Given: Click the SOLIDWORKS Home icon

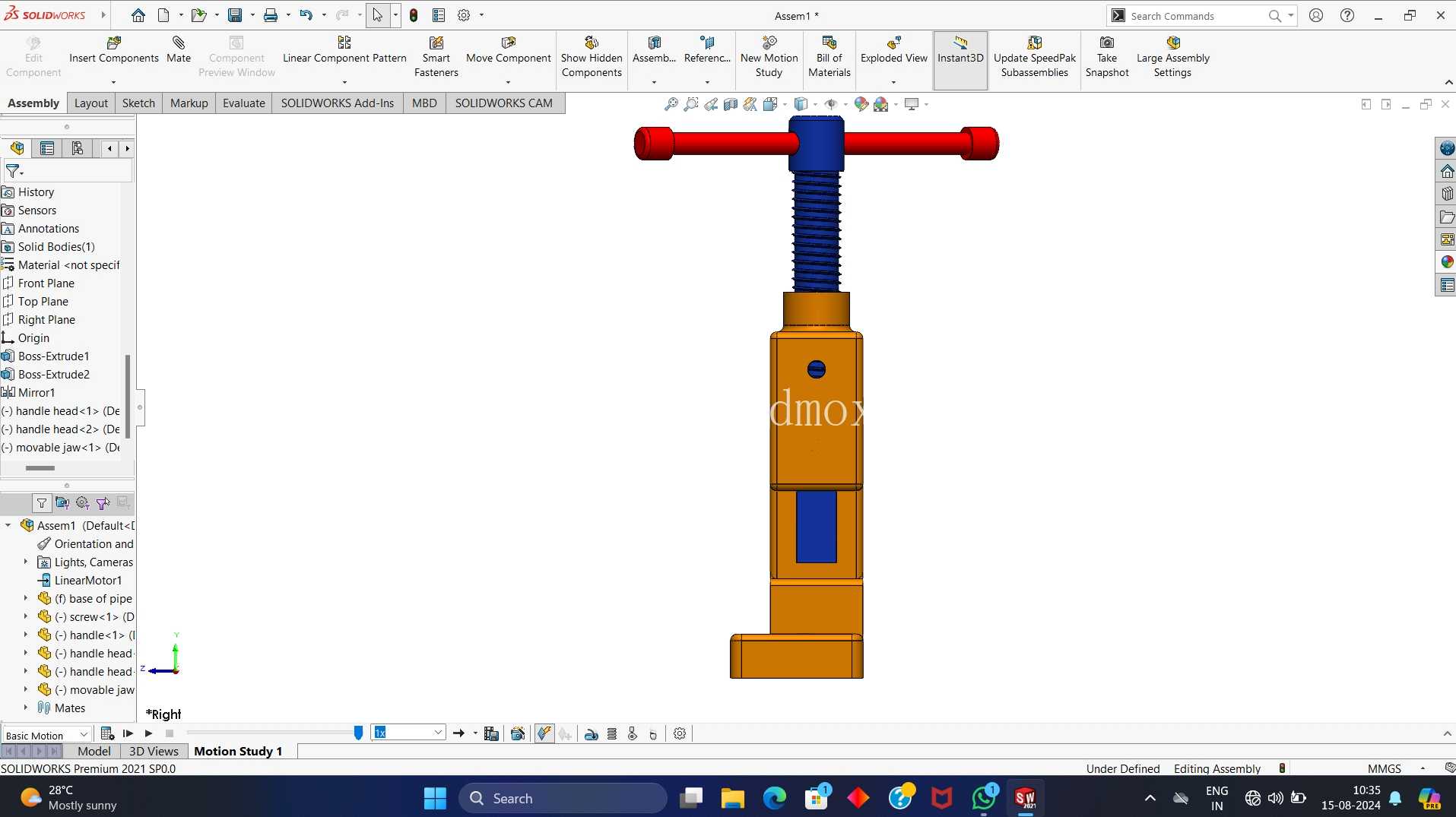Looking at the screenshot, I should coord(138,15).
